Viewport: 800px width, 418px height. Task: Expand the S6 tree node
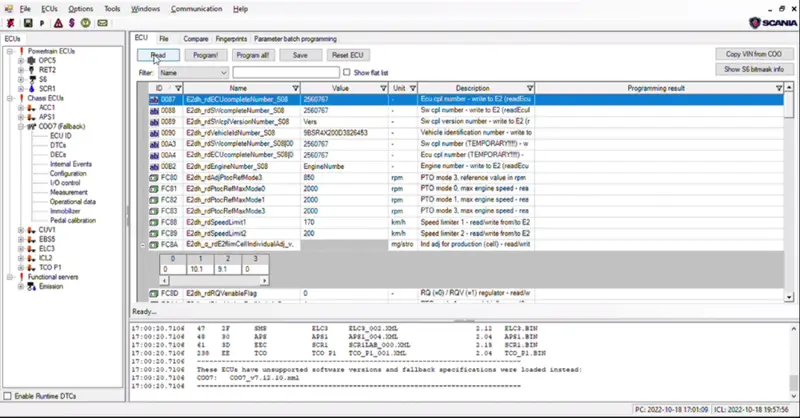pos(21,79)
